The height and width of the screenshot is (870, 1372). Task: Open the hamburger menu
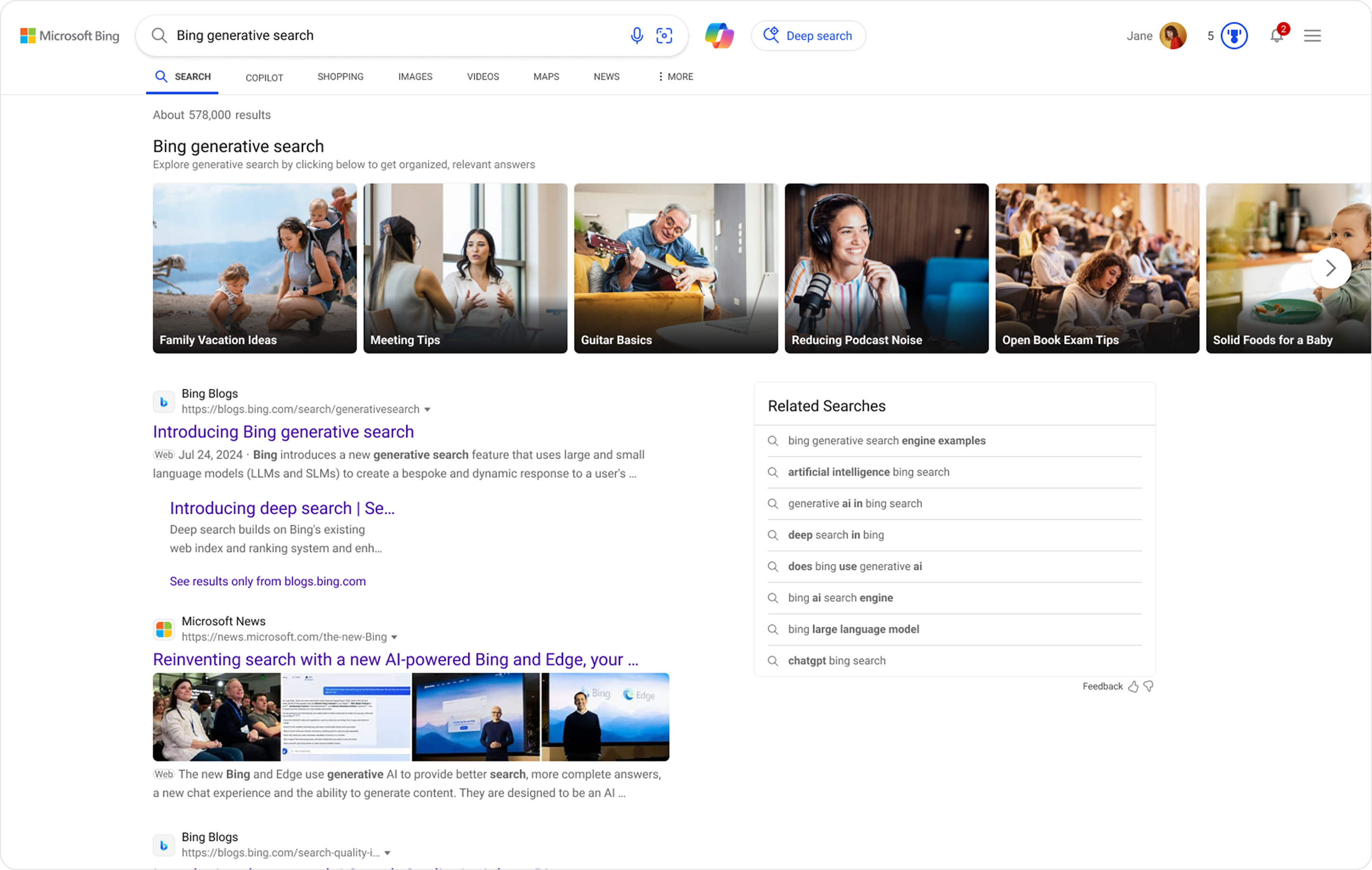click(x=1313, y=35)
